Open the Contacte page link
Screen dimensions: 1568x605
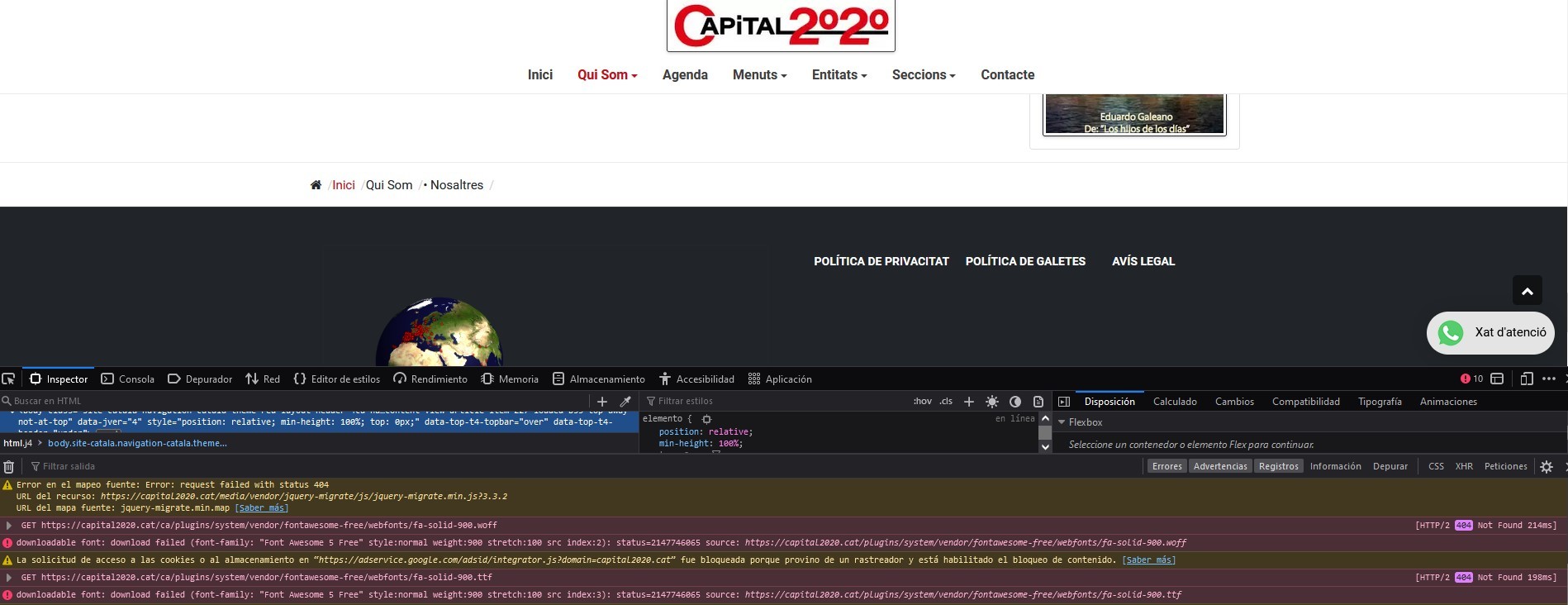[1007, 74]
